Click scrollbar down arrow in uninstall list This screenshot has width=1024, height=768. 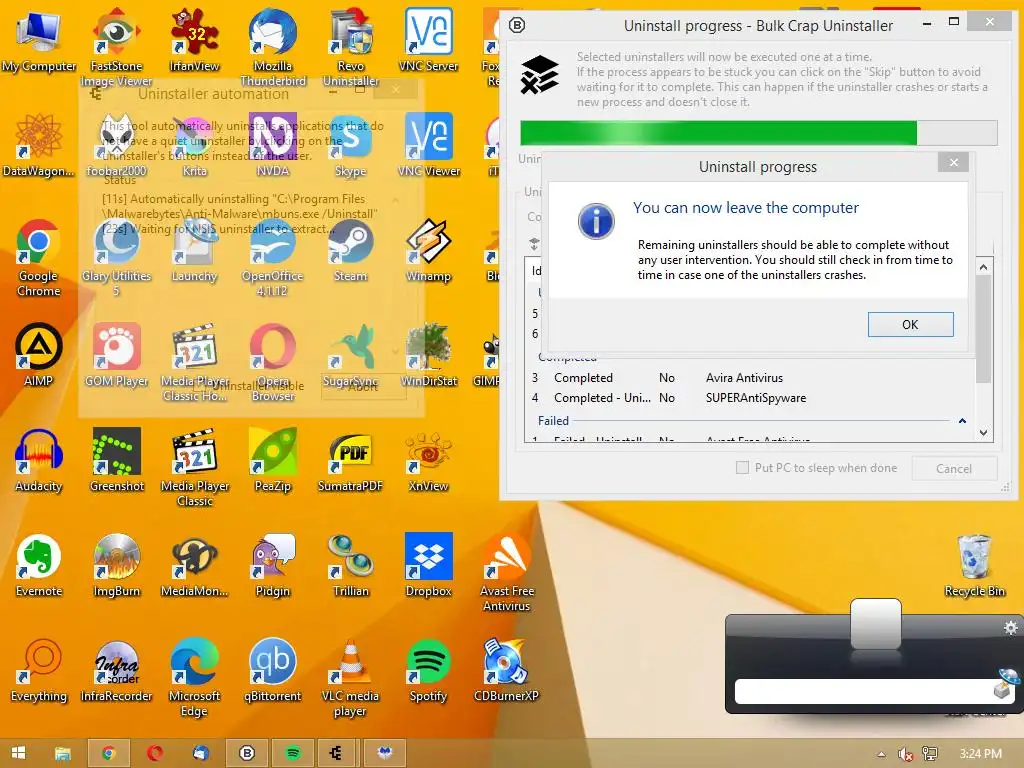(984, 432)
